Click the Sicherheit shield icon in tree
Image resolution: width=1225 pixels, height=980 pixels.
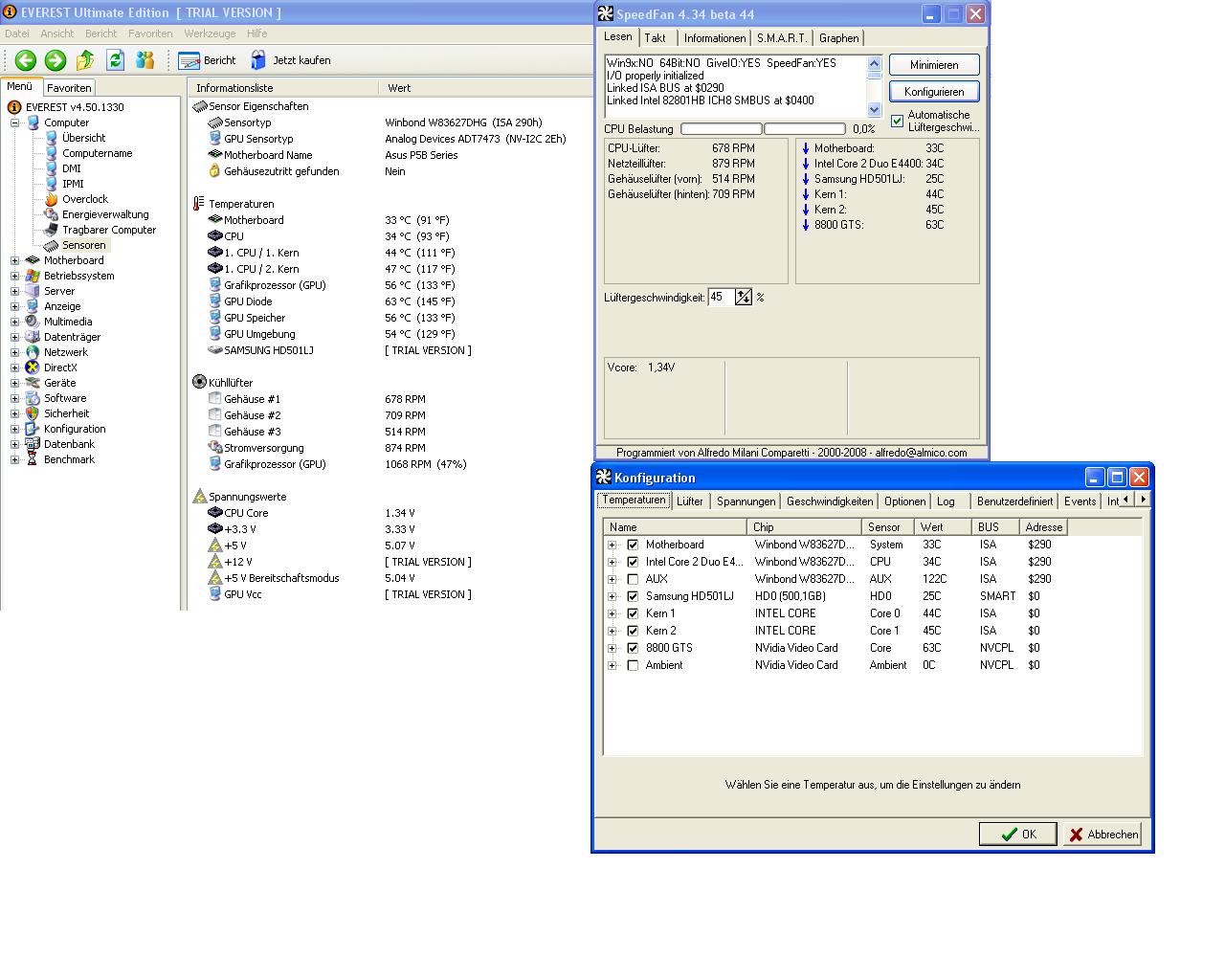[x=33, y=413]
